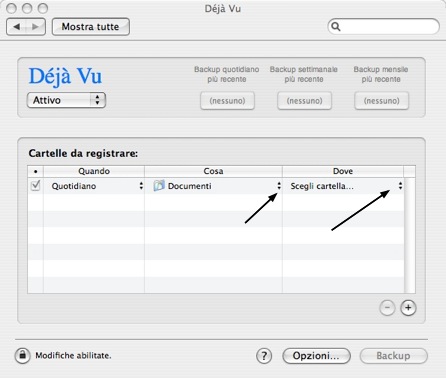The height and width of the screenshot is (378, 446).
Task: Click the Dove column header
Action: 343,171
